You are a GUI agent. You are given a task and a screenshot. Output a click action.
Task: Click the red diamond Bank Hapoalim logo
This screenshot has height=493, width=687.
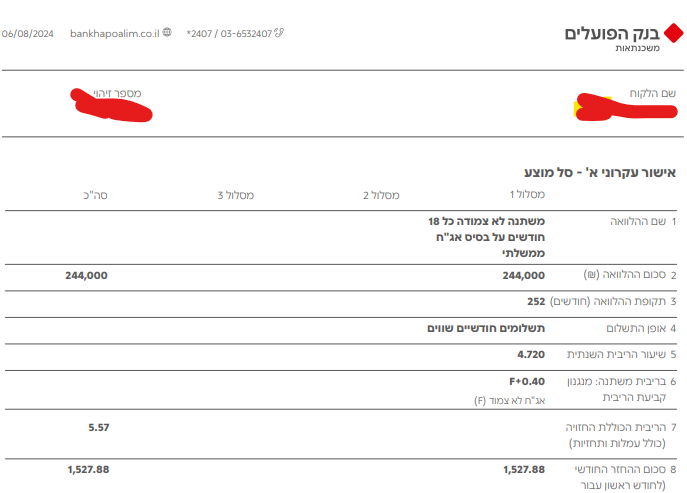pyautogui.click(x=672, y=33)
